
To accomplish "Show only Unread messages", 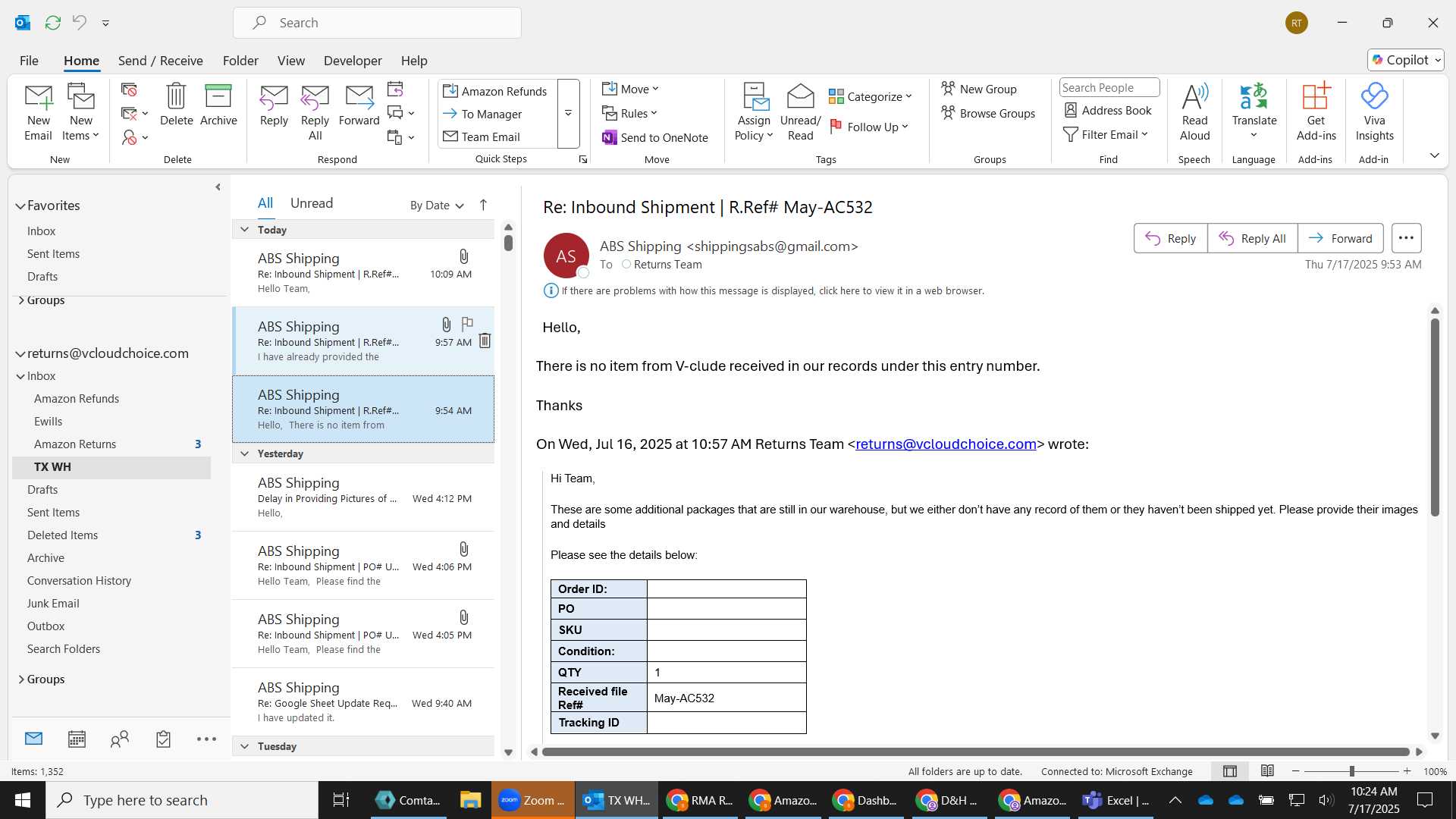I will [x=312, y=202].
